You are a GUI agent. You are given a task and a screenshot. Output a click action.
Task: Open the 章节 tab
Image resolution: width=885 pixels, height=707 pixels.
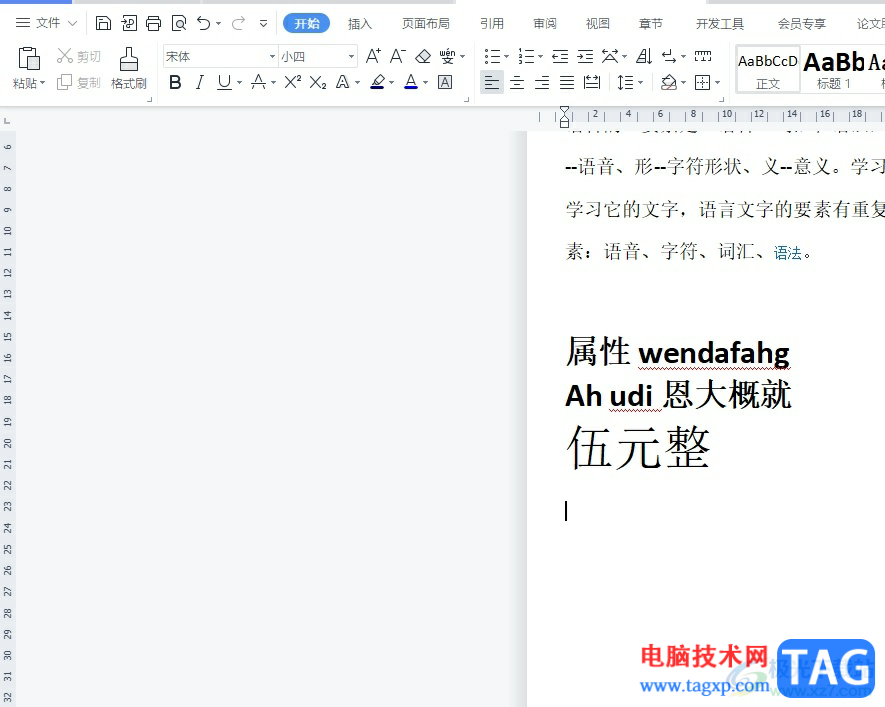coord(651,24)
